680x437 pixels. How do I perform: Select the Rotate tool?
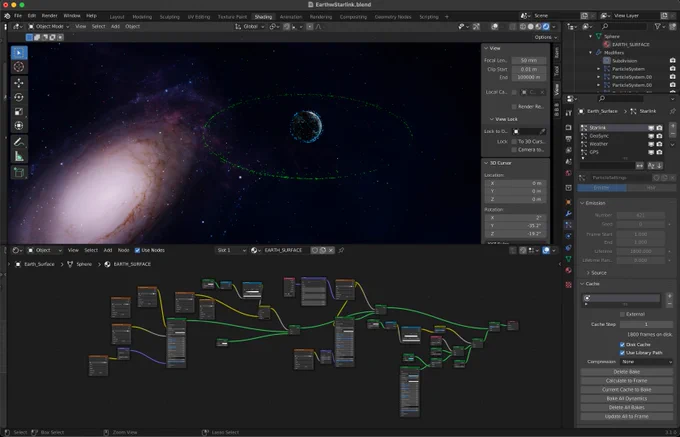point(19,97)
